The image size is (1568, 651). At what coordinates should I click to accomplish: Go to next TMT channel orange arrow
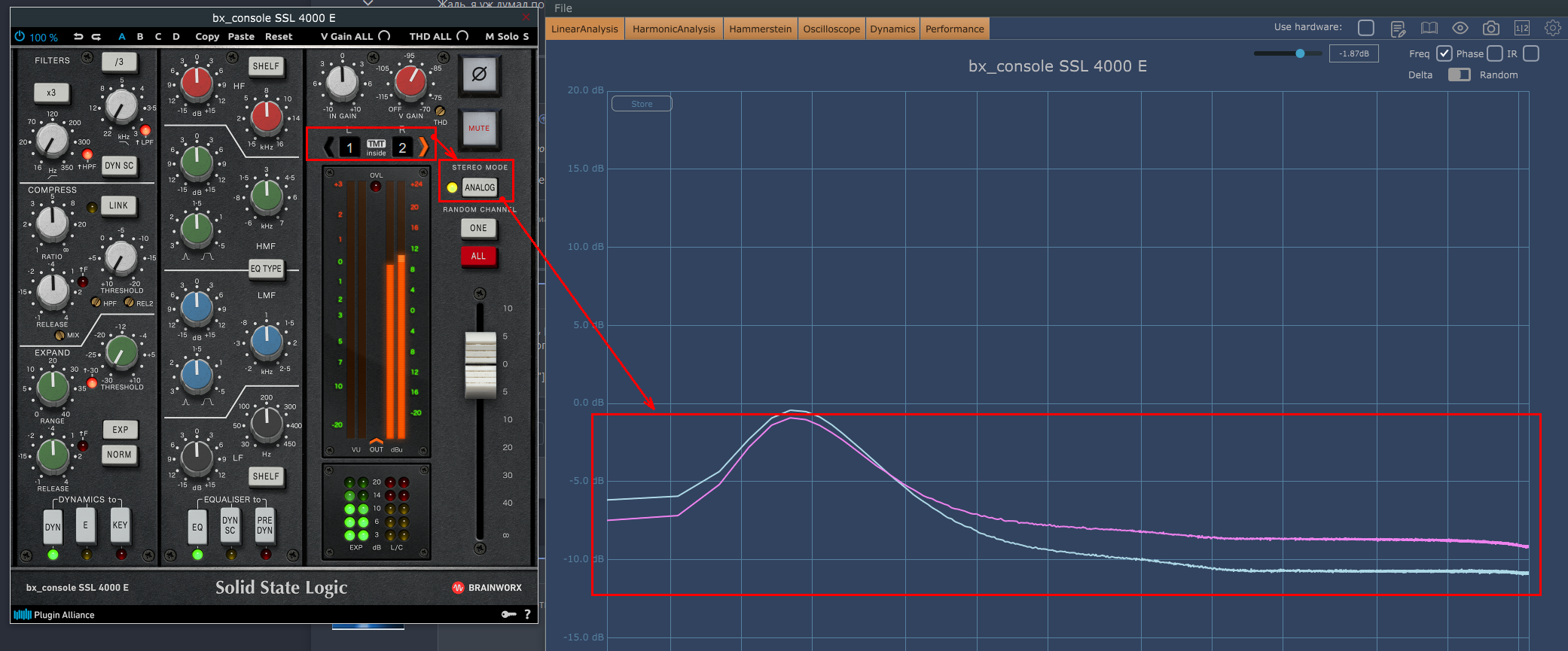click(423, 147)
